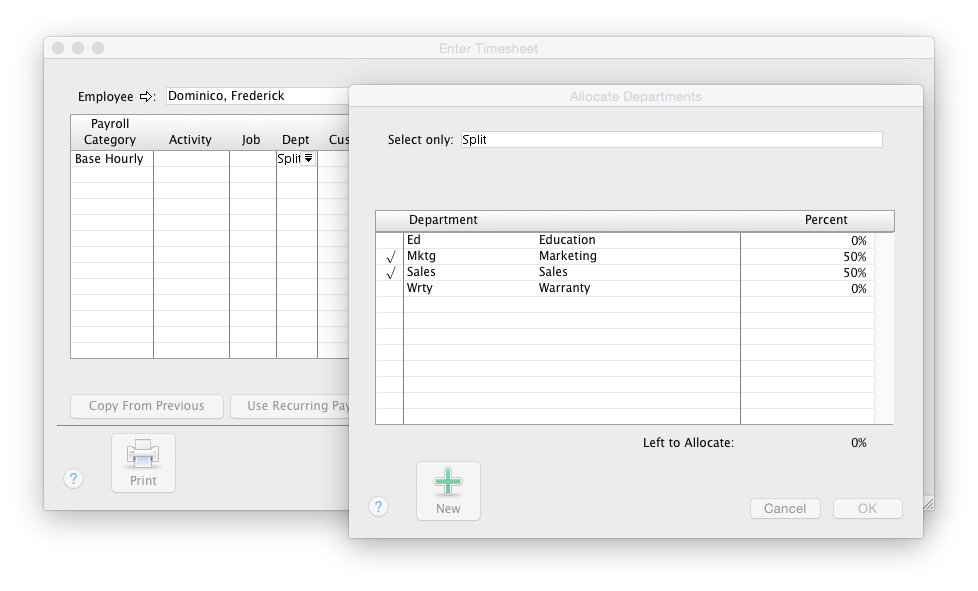Click Copy From Previous button
The width and height of the screenshot is (978, 591).
146,406
